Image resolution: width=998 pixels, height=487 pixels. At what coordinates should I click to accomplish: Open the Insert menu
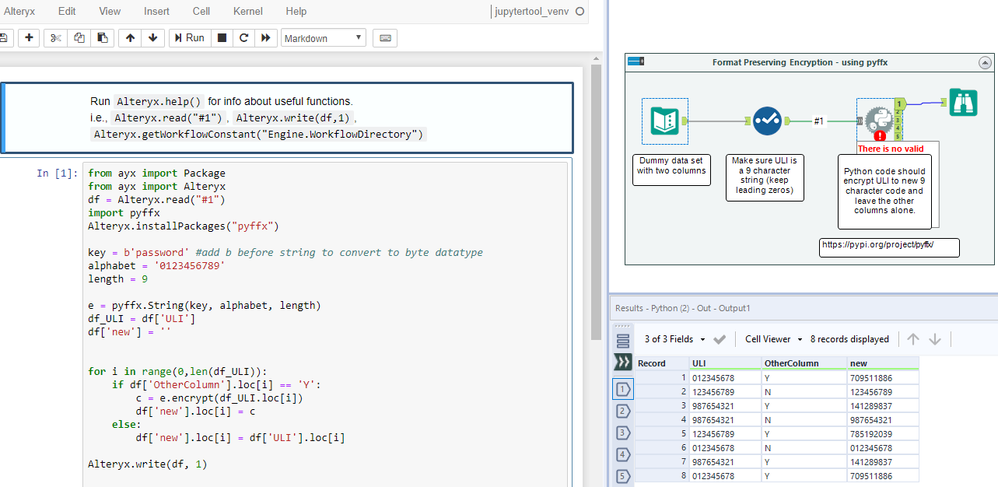pyautogui.click(x=157, y=11)
